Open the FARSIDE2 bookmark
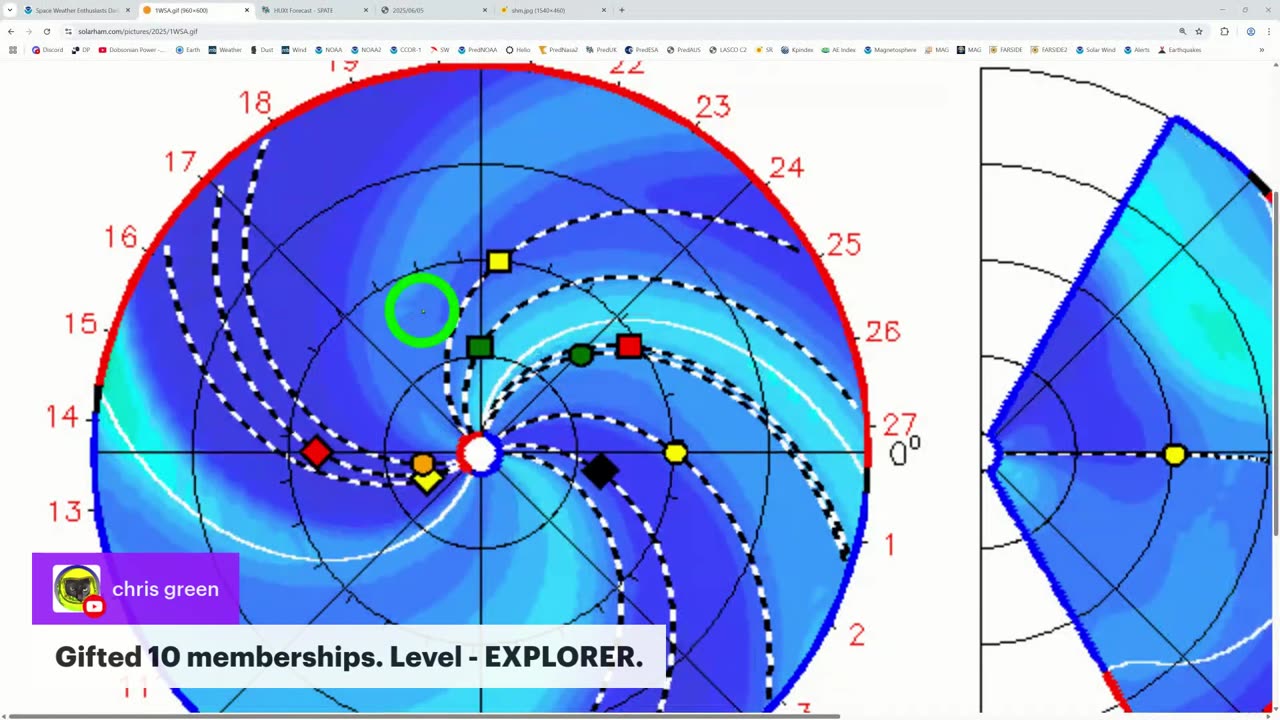The width and height of the screenshot is (1280, 720). pyautogui.click(x=1048, y=49)
